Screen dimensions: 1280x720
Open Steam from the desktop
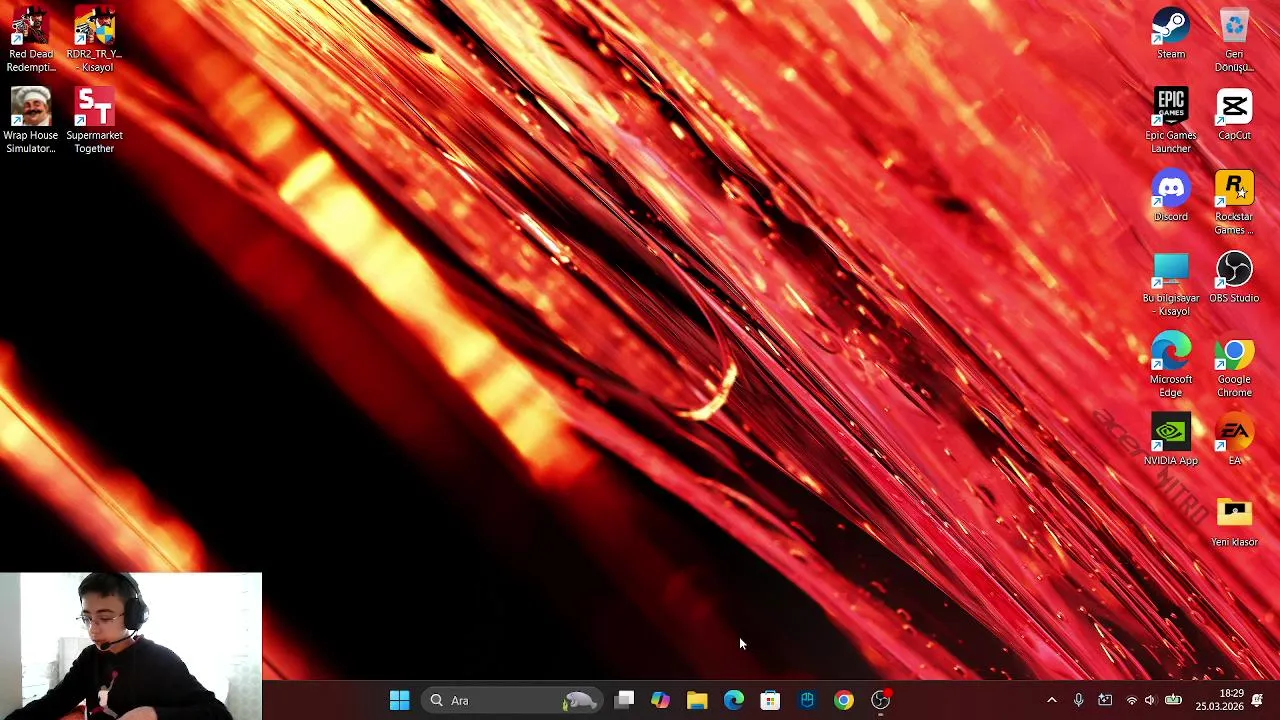pyautogui.click(x=1171, y=33)
